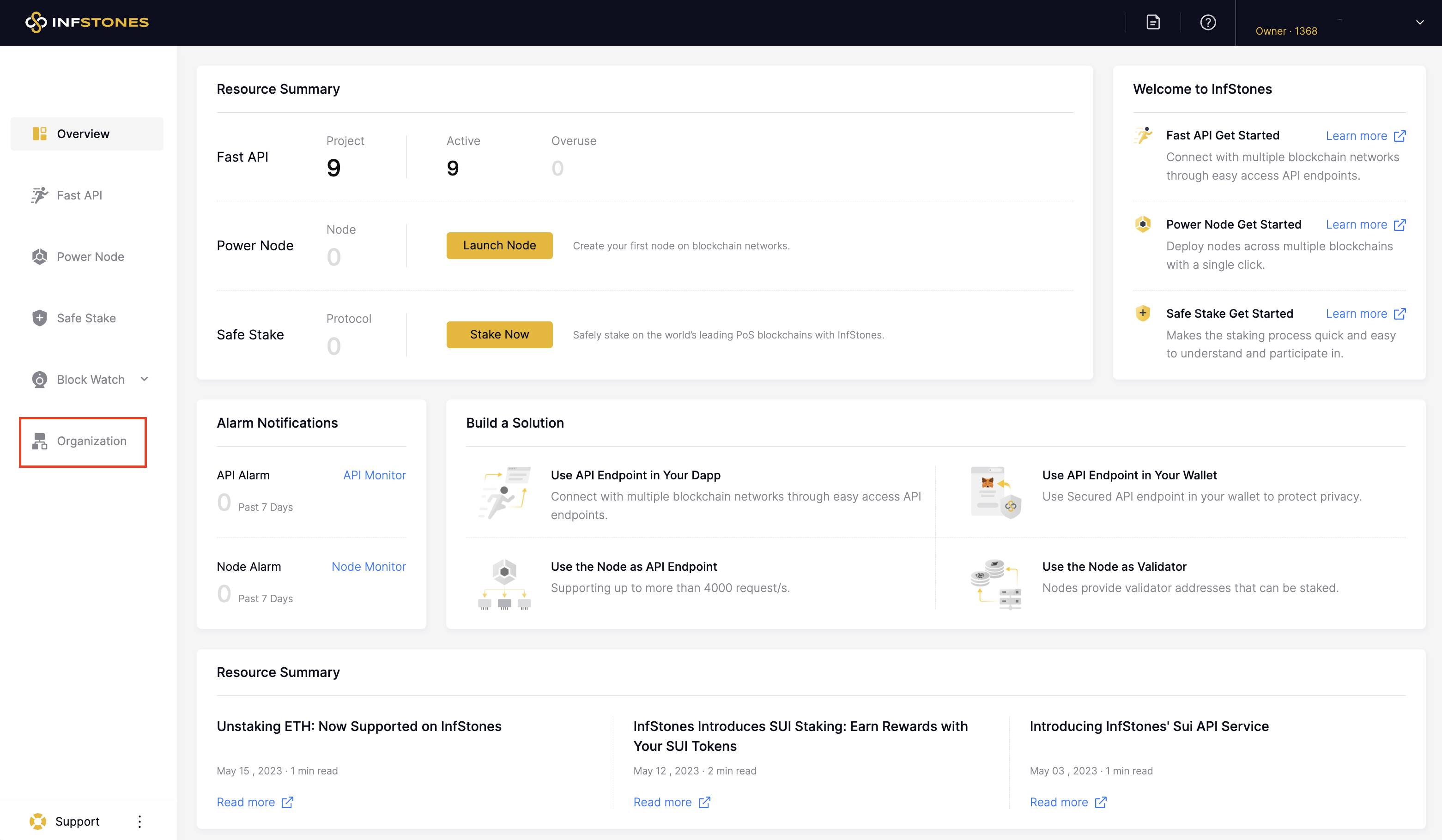
Task: Select the Overview menu item
Action: tap(83, 134)
